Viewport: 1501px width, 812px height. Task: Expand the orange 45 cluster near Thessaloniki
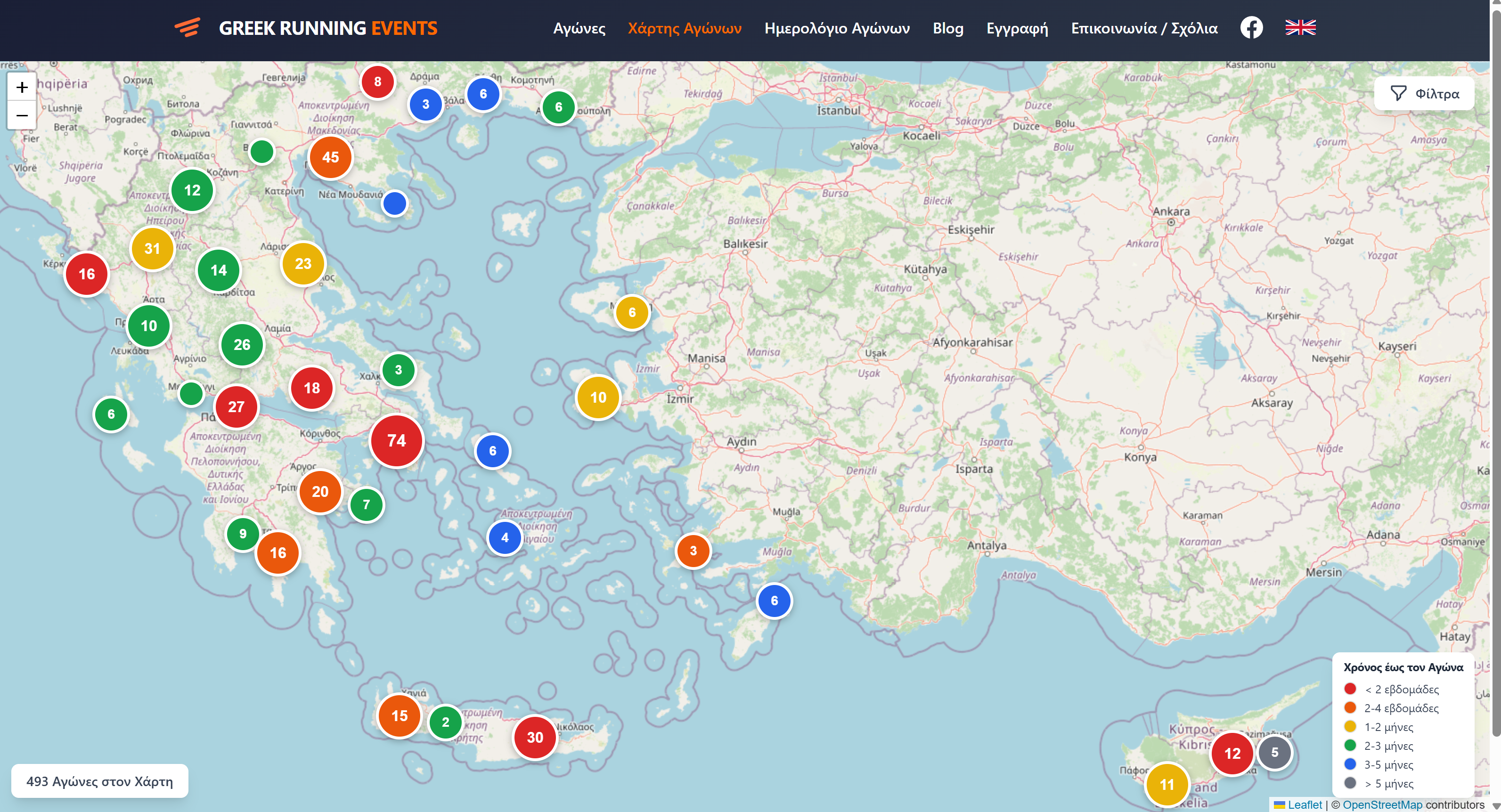click(330, 157)
